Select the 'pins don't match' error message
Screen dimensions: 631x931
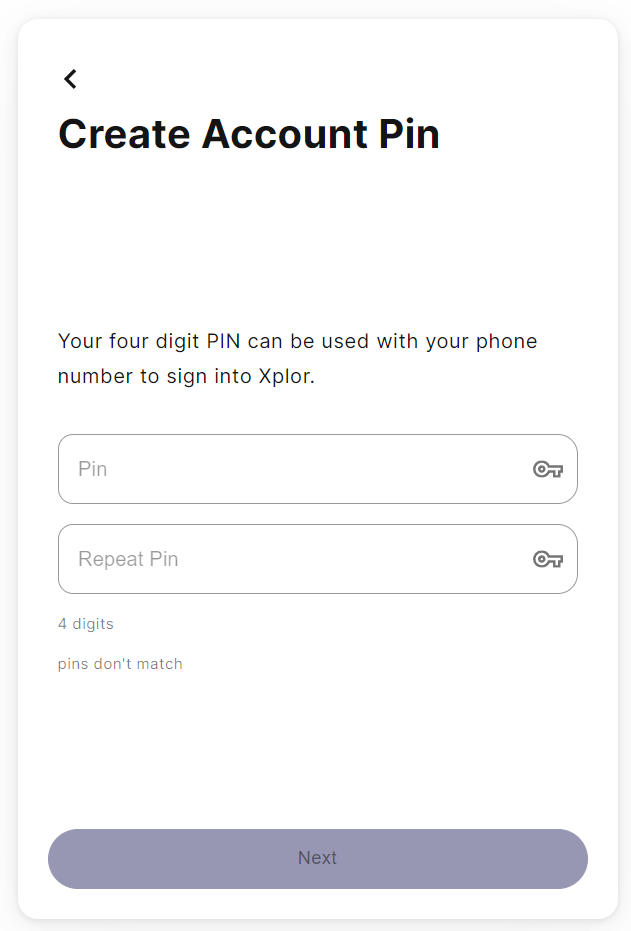click(x=120, y=663)
